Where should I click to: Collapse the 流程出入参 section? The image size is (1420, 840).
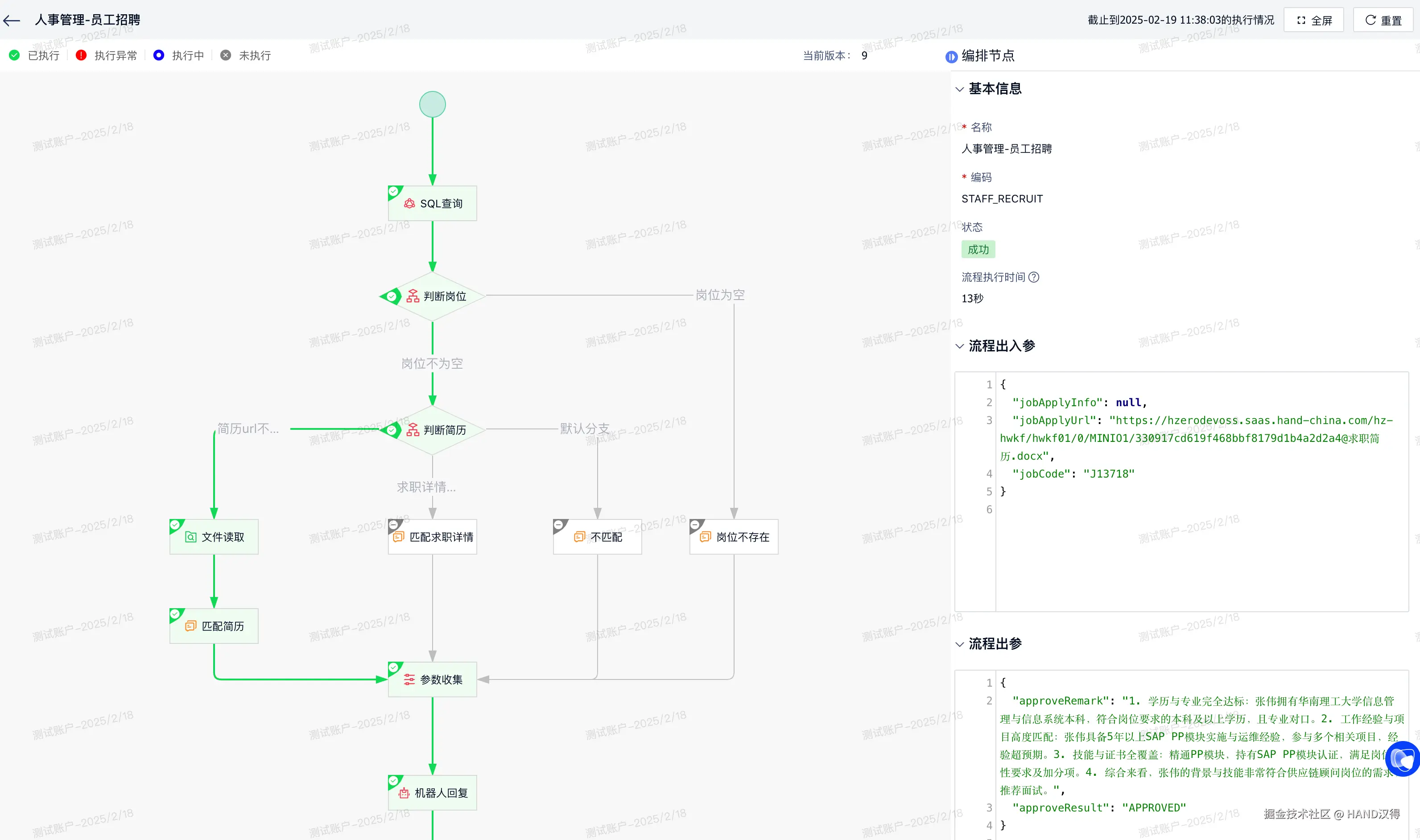tap(960, 346)
